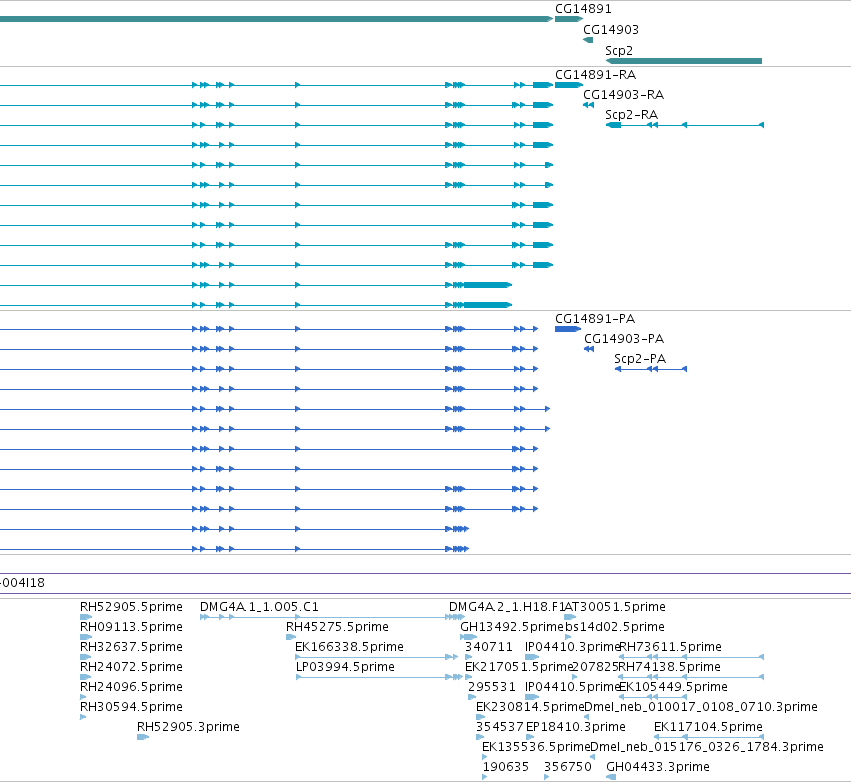The height and width of the screenshot is (782, 851).
Task: Select EST GH13492.5prime
Action: tap(512, 627)
